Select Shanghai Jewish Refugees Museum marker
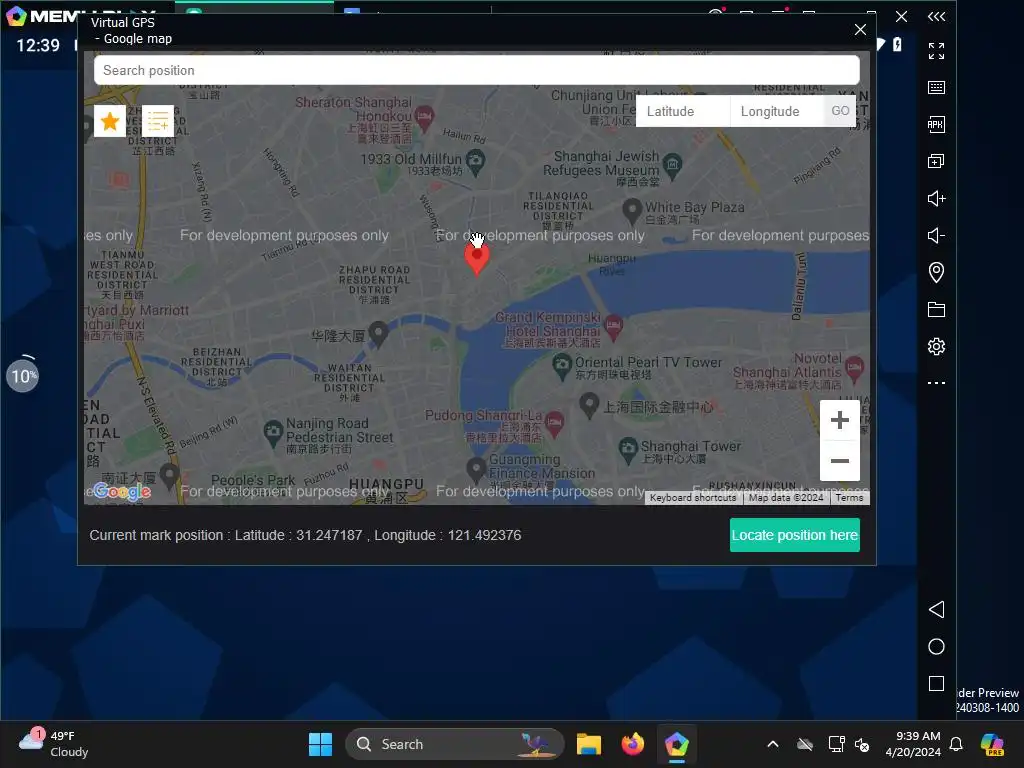1024x768 pixels. click(x=672, y=165)
